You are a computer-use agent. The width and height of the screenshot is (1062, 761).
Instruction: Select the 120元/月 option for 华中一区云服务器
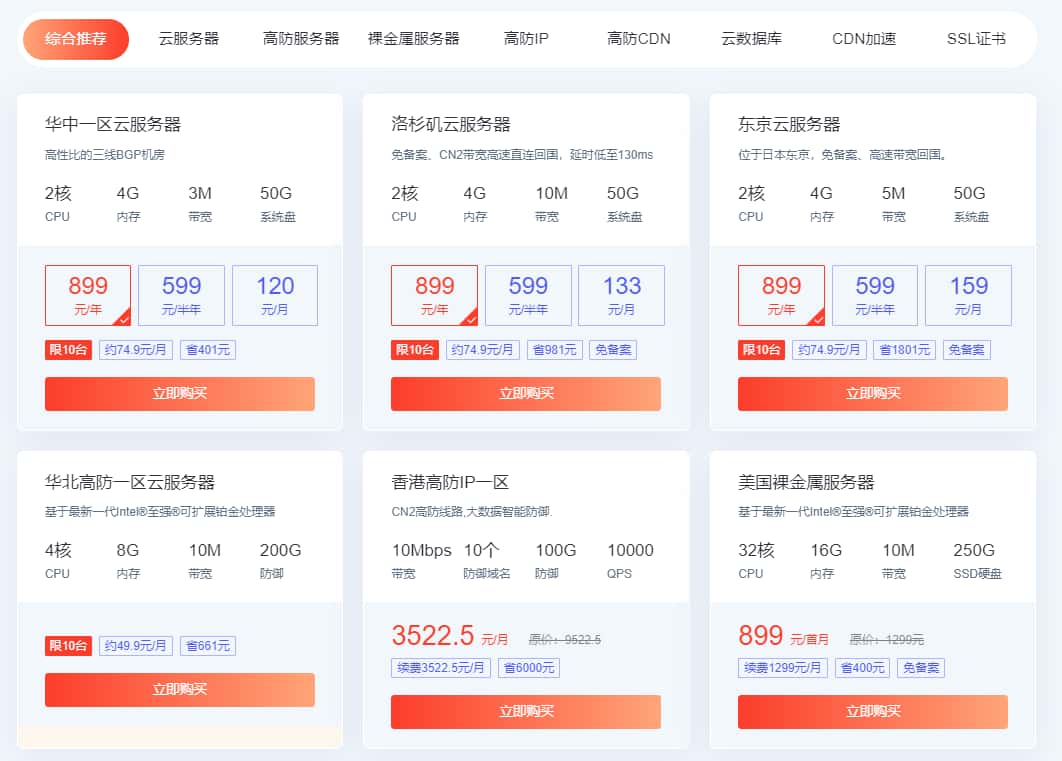275,295
